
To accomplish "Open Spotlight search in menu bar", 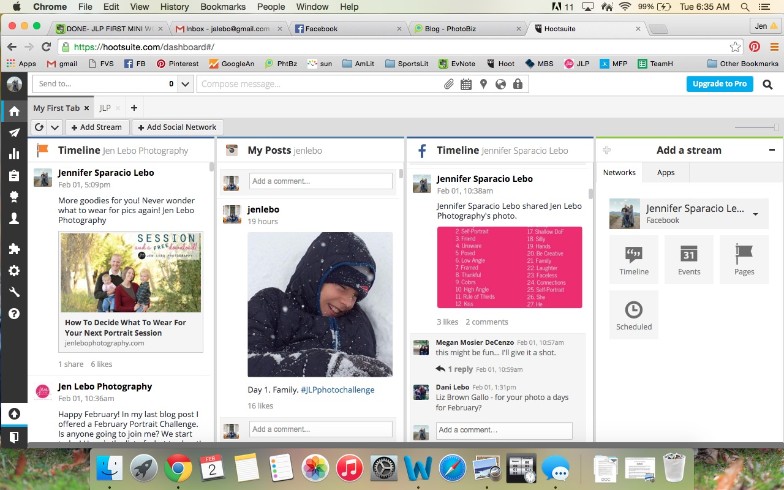I will click(745, 7).
